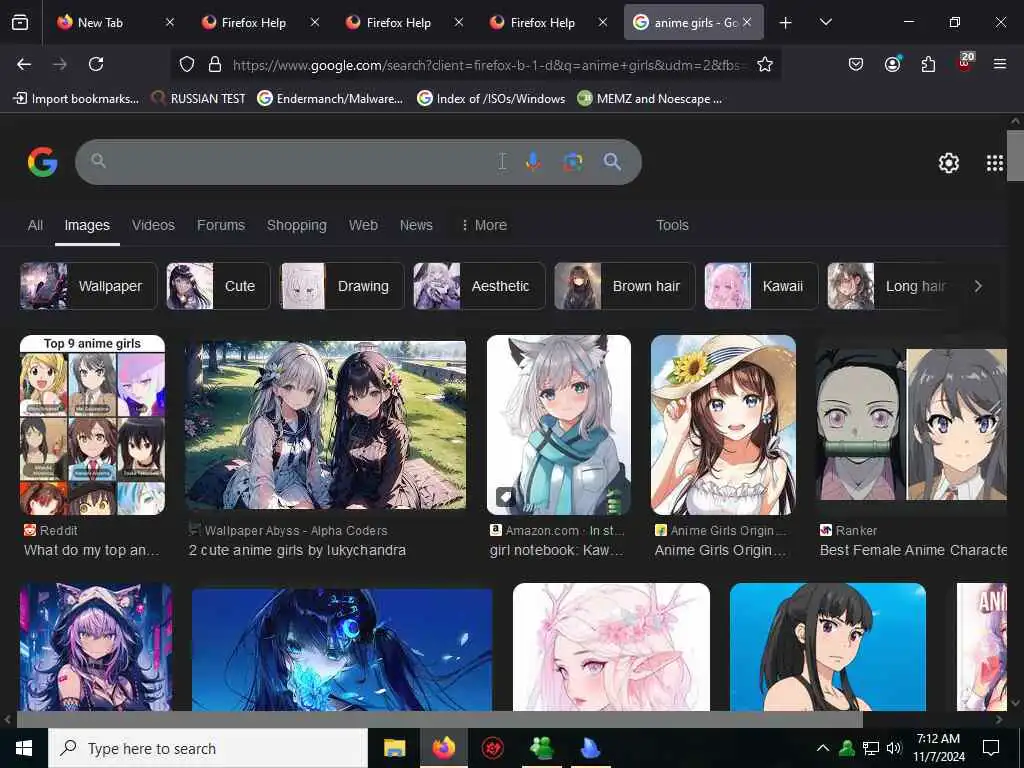This screenshot has height=768, width=1024.
Task: Open uBlock extension with badge 20
Action: pyautogui.click(x=965, y=63)
